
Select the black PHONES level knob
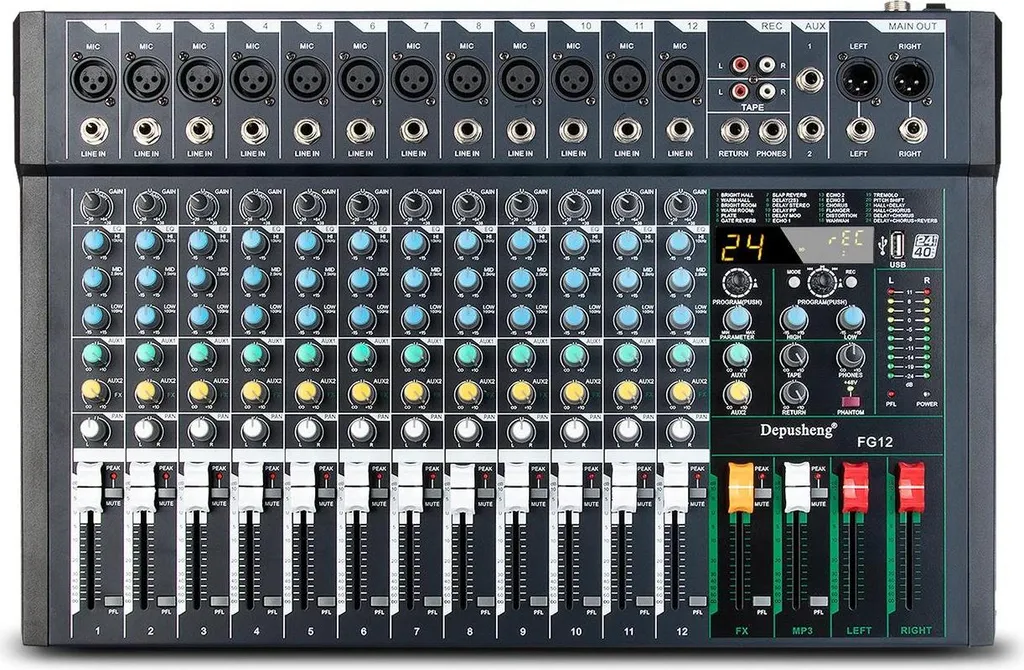pos(850,356)
